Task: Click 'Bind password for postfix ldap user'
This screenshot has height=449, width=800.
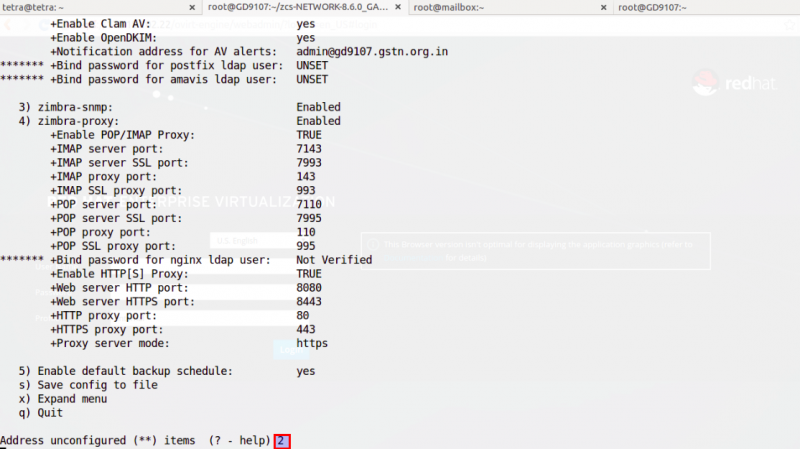Action: pyautogui.click(x=166, y=65)
